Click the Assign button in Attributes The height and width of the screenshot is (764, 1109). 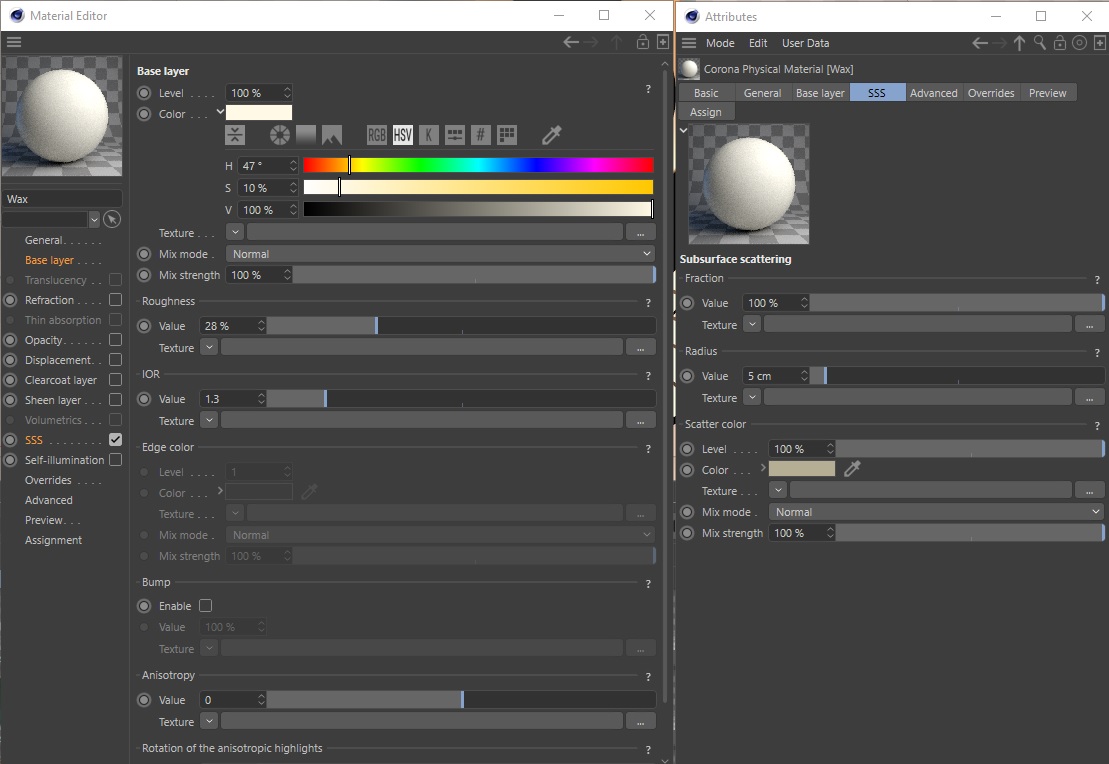(706, 112)
